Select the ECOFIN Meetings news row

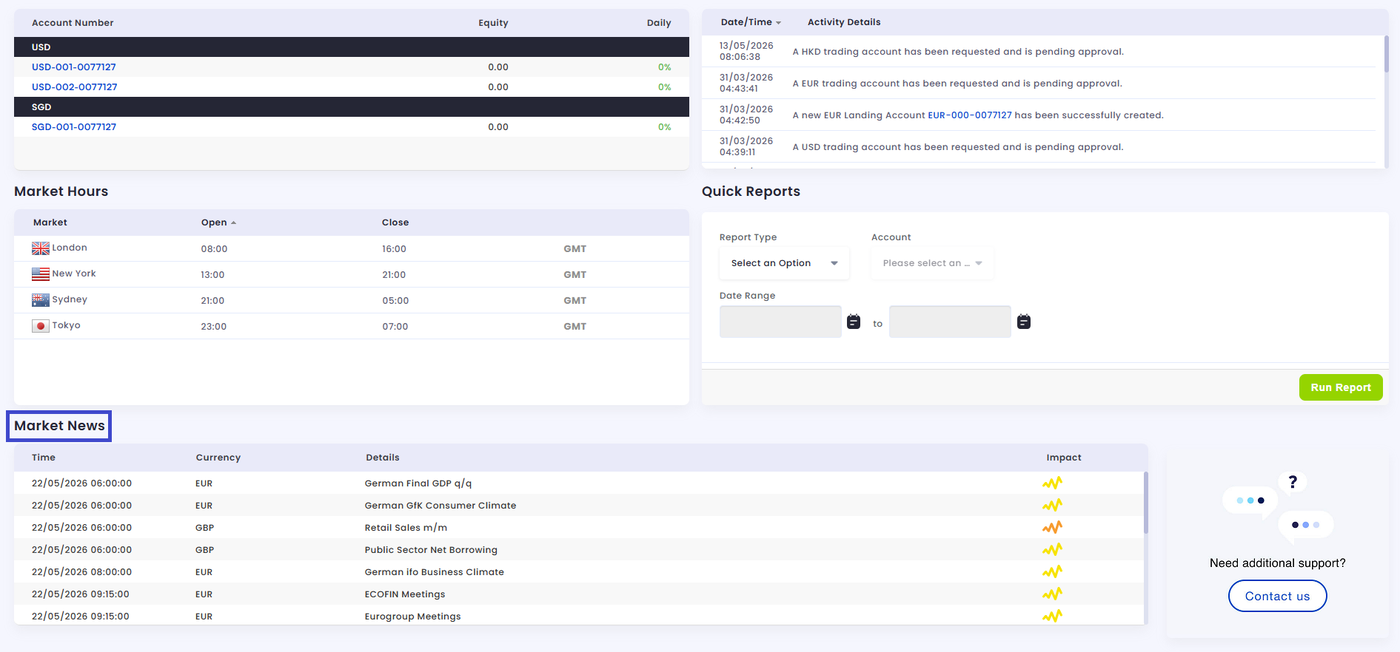[580, 593]
